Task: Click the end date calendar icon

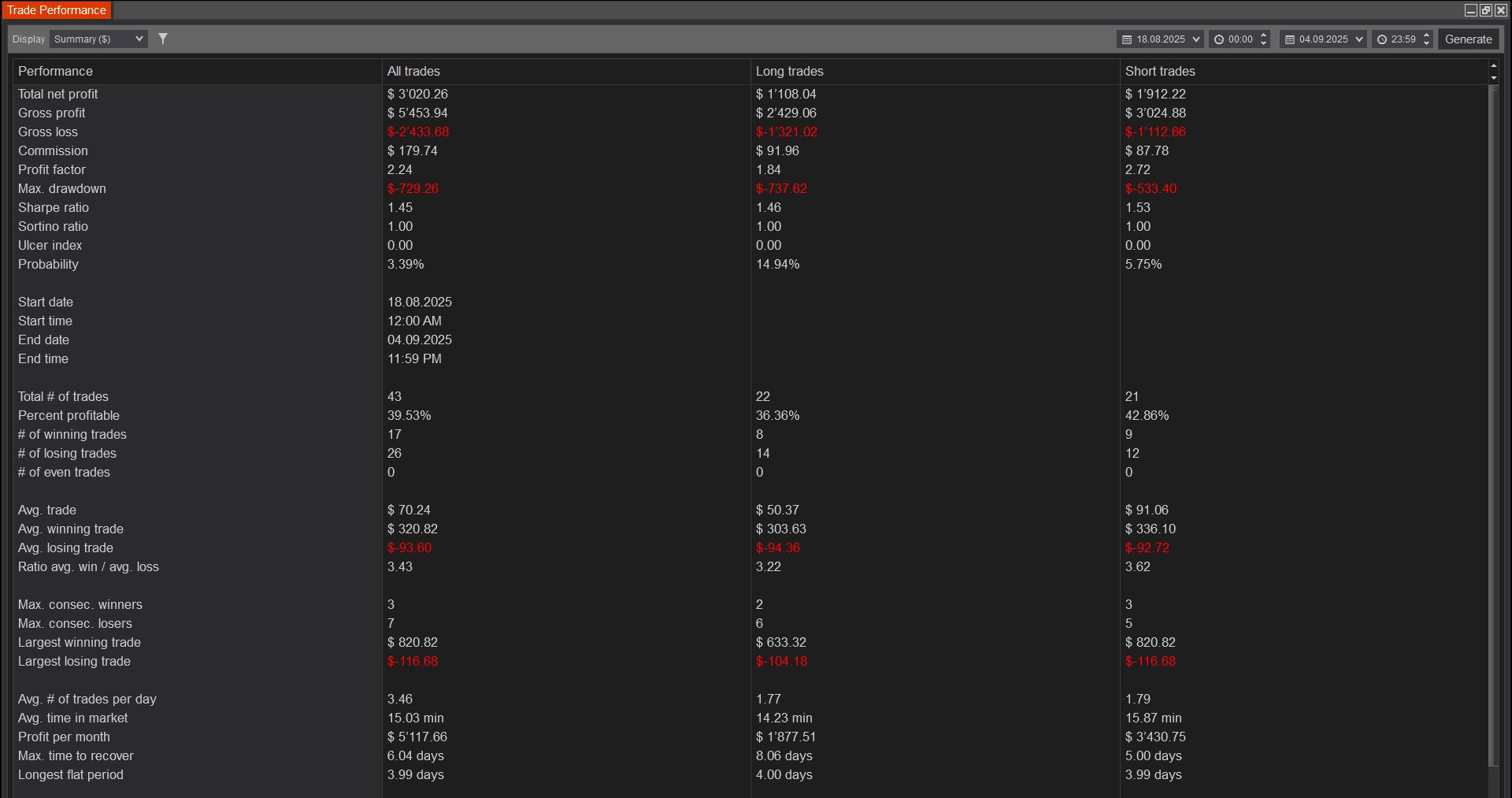Action: tap(1290, 39)
